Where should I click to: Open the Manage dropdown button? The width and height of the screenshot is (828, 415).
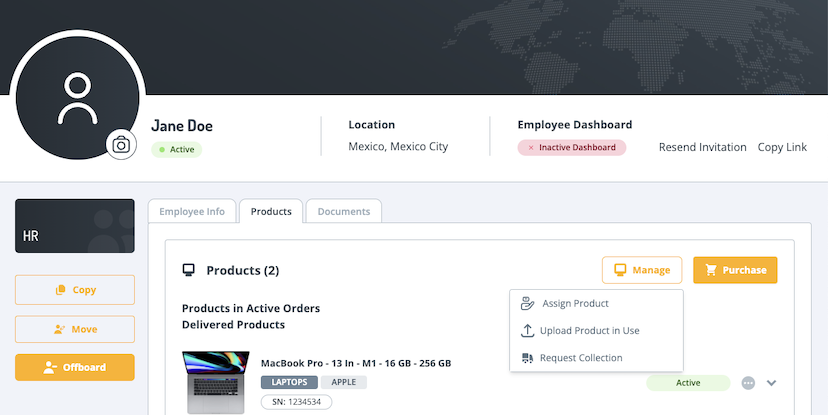pos(642,270)
